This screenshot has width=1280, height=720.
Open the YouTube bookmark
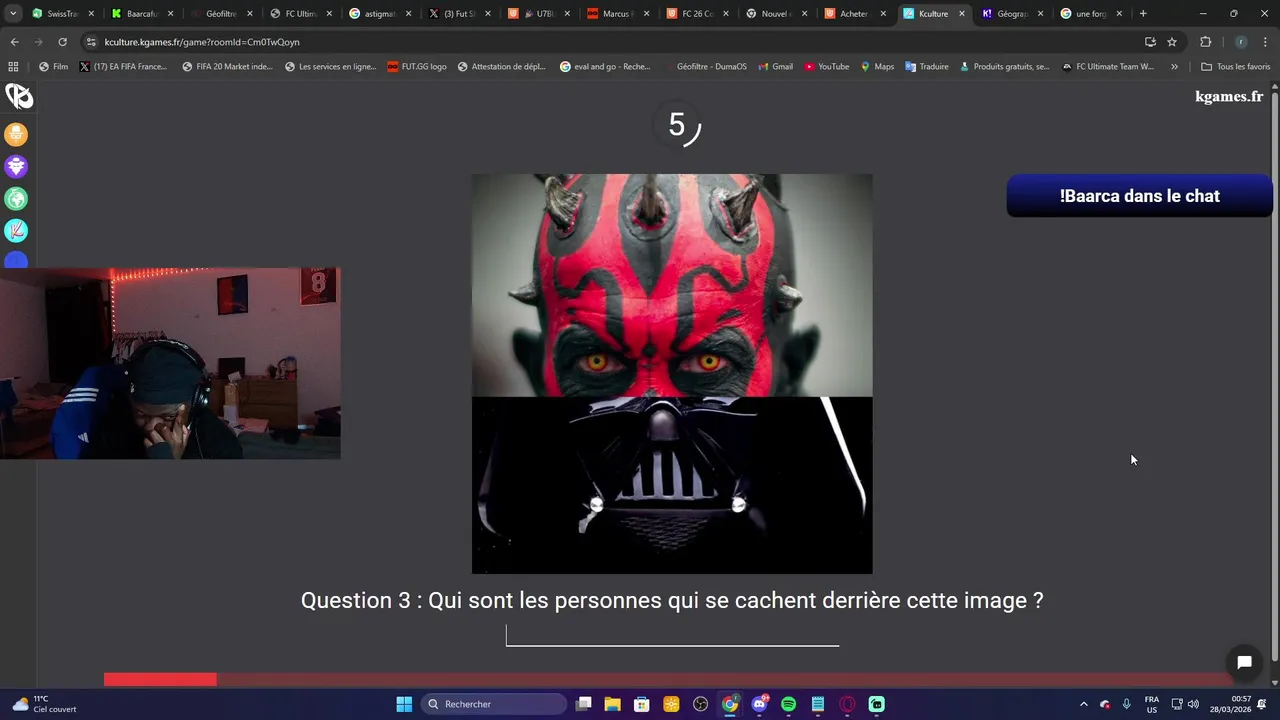click(x=826, y=67)
